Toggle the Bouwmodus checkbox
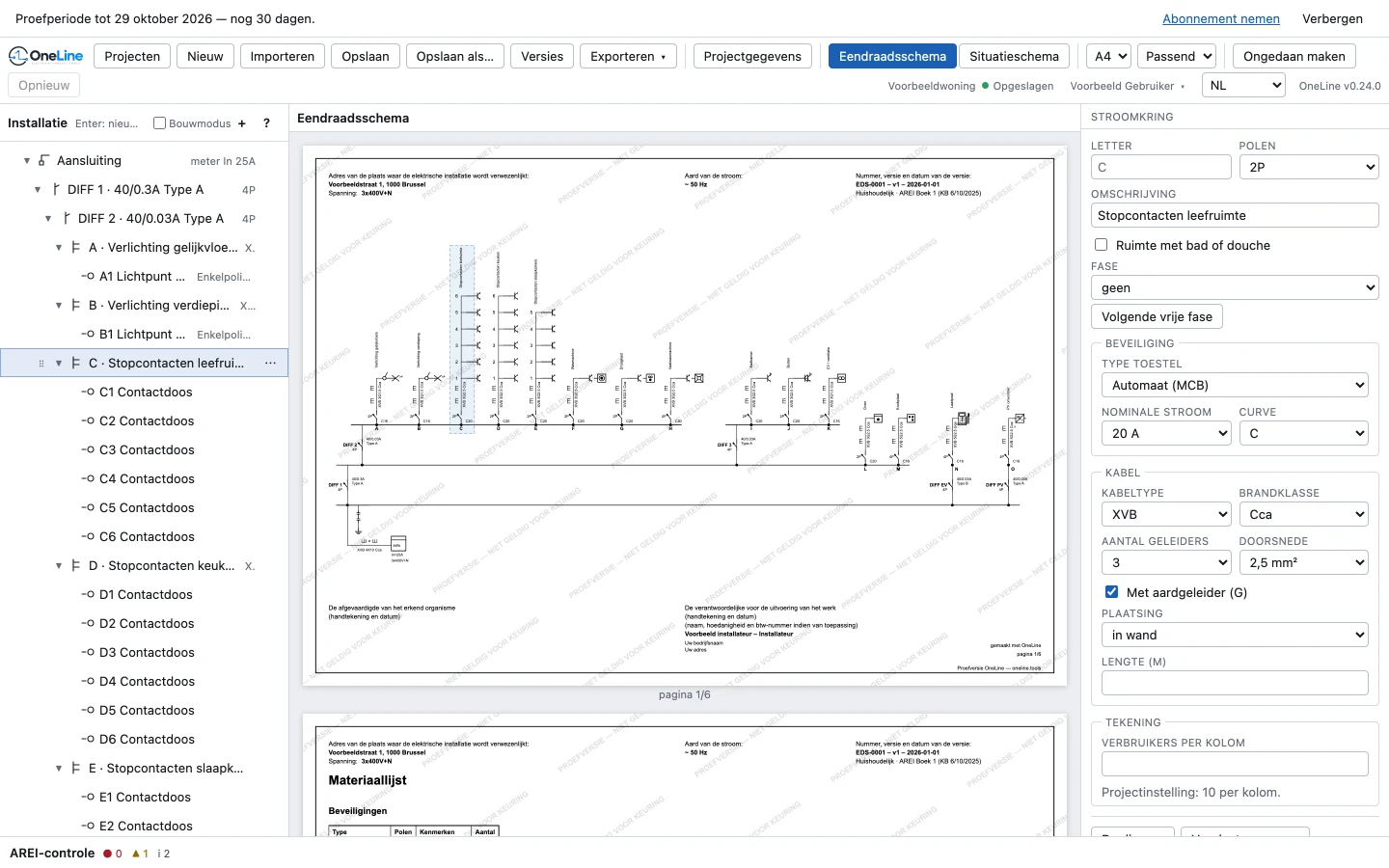This screenshot has width=1389, height=868. coord(160,123)
